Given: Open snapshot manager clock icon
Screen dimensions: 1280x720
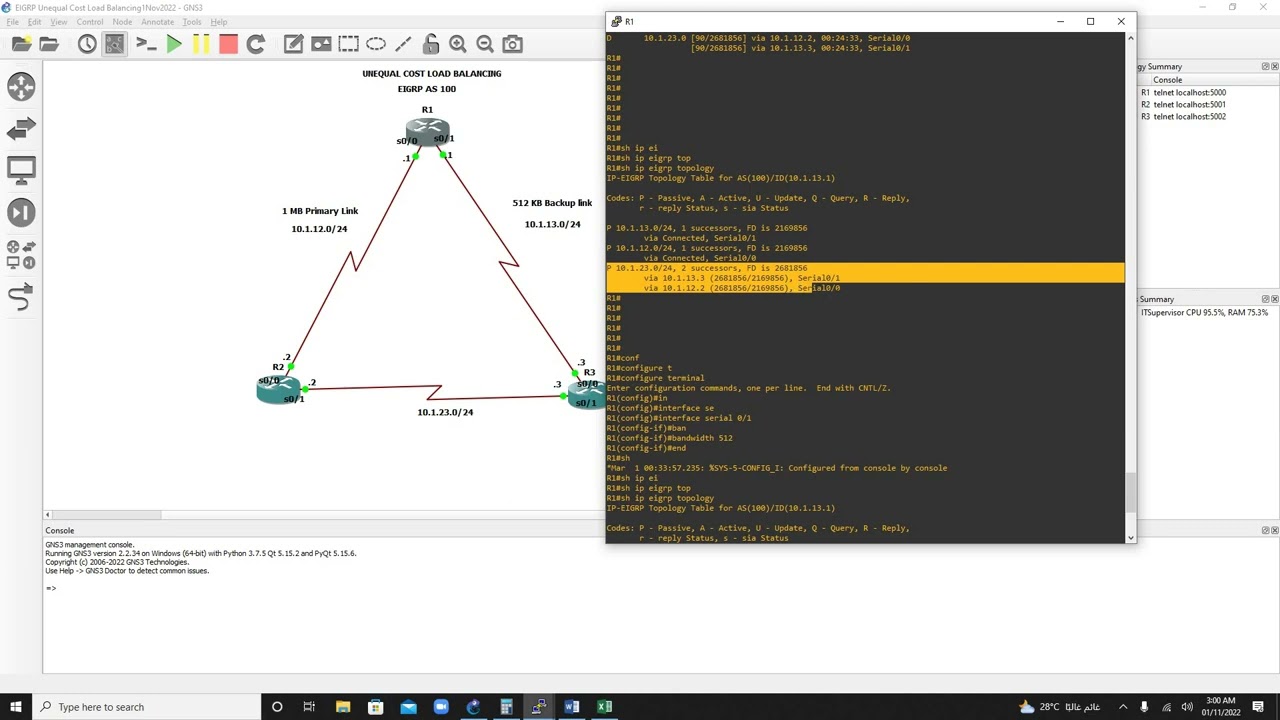Looking at the screenshot, I should [x=87, y=44].
